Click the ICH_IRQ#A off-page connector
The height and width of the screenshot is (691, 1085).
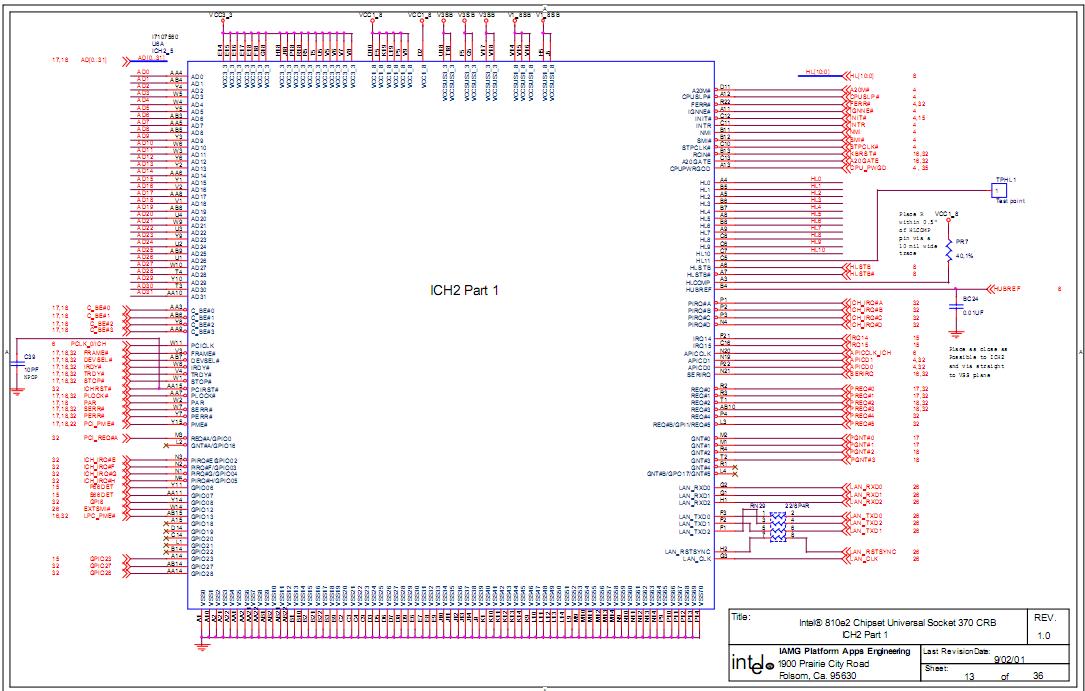click(863, 303)
